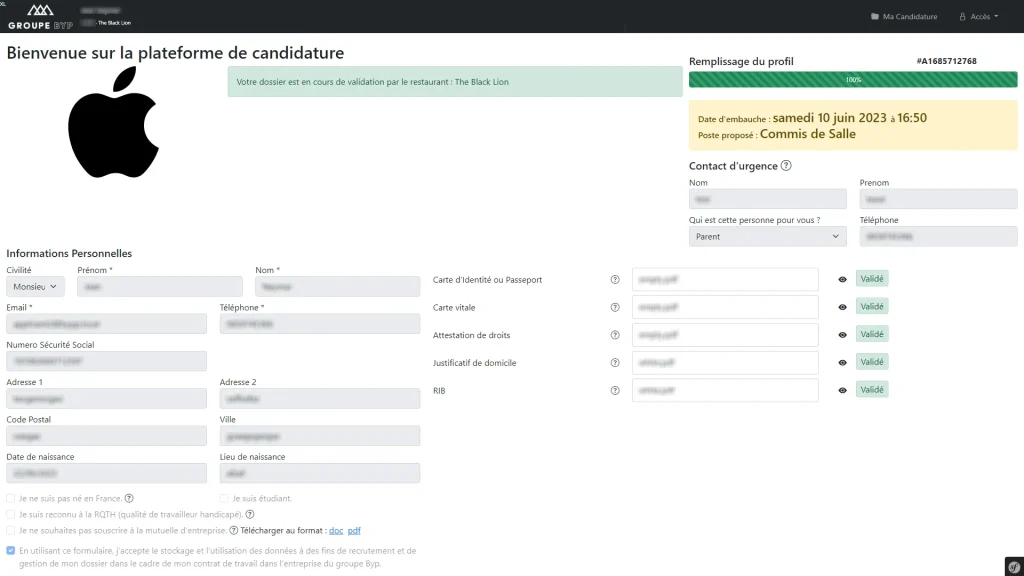1024x576 pixels.
Task: Click the Code Postal input field
Action: point(106,436)
